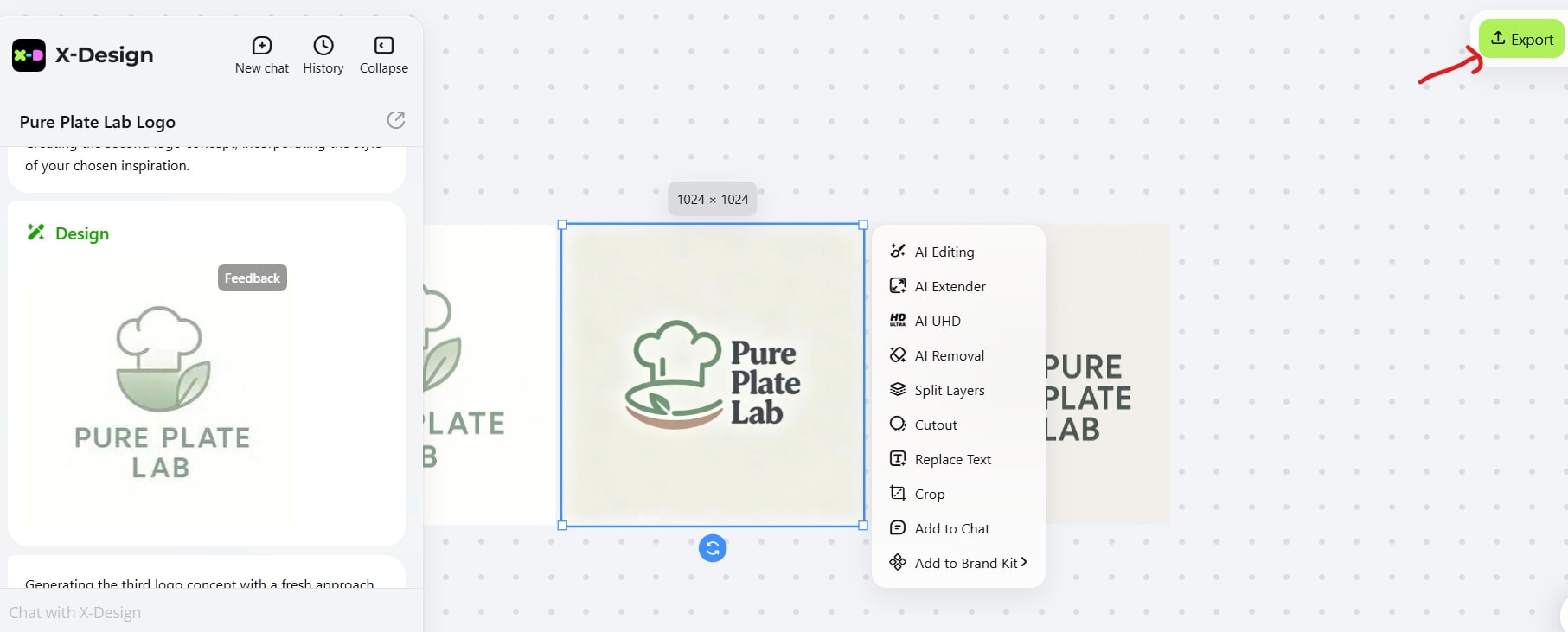This screenshot has width=1568, height=632.
Task: Share the Pure Plate Lab Logo project
Action: pos(395,120)
